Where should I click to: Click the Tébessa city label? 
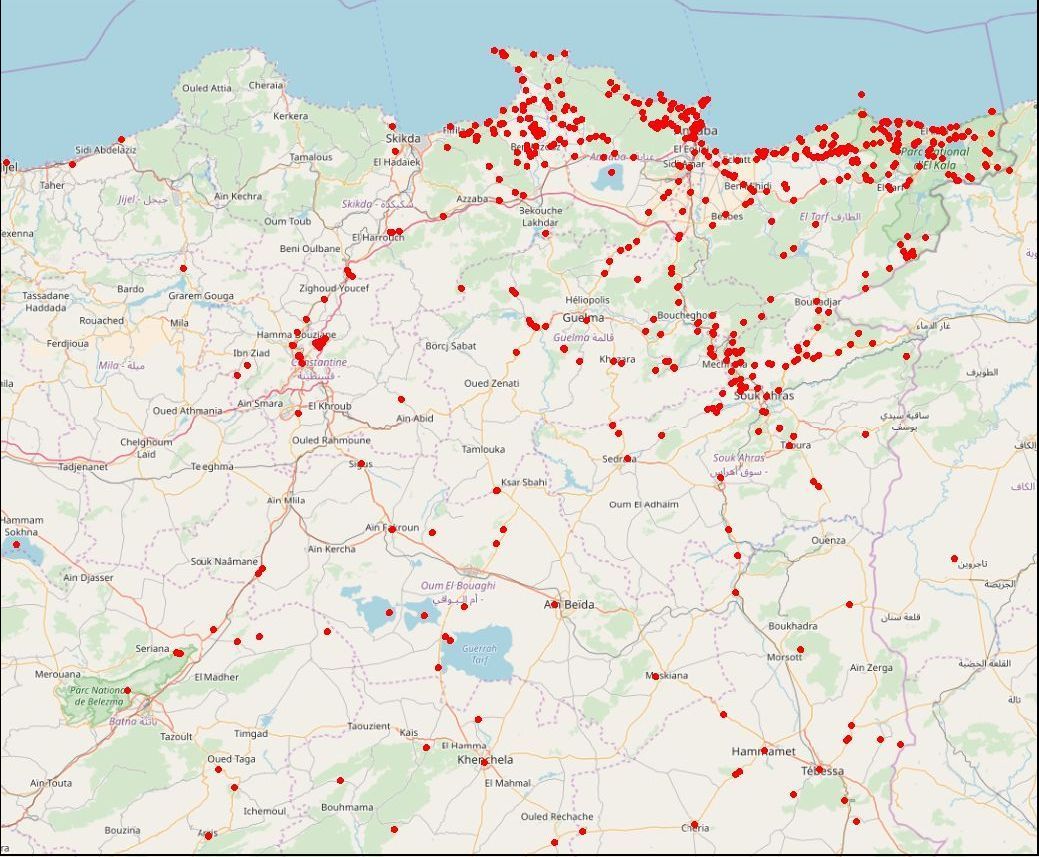[x=822, y=771]
